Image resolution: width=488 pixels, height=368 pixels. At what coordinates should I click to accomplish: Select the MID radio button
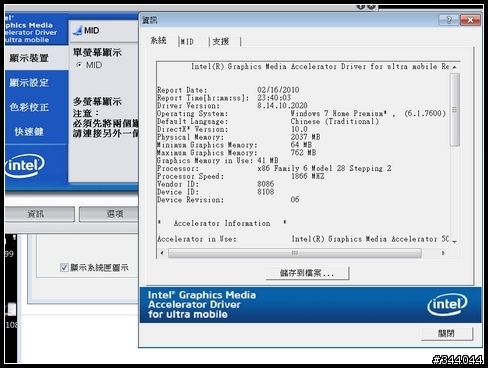79,65
